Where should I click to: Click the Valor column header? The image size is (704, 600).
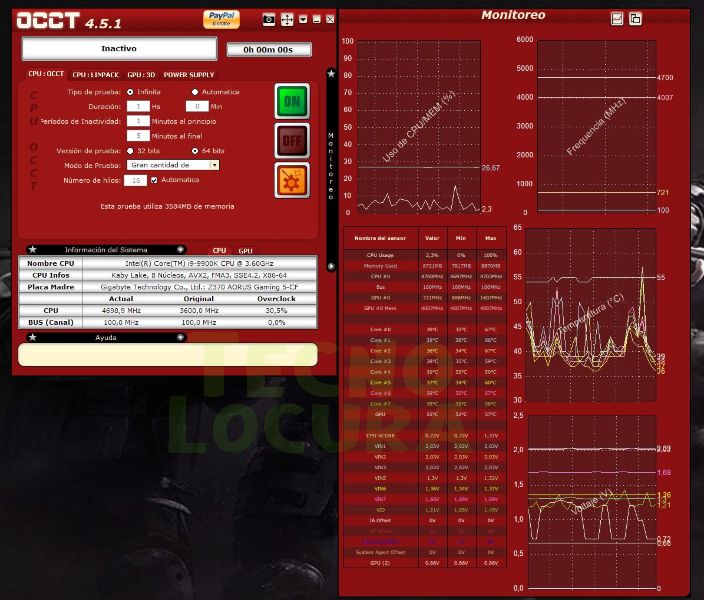[x=432, y=238]
